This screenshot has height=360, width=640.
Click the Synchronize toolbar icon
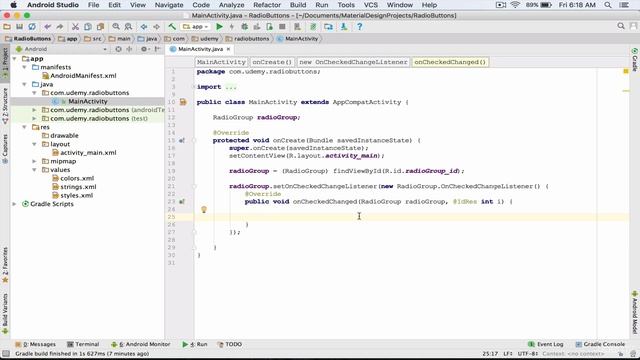32,27
